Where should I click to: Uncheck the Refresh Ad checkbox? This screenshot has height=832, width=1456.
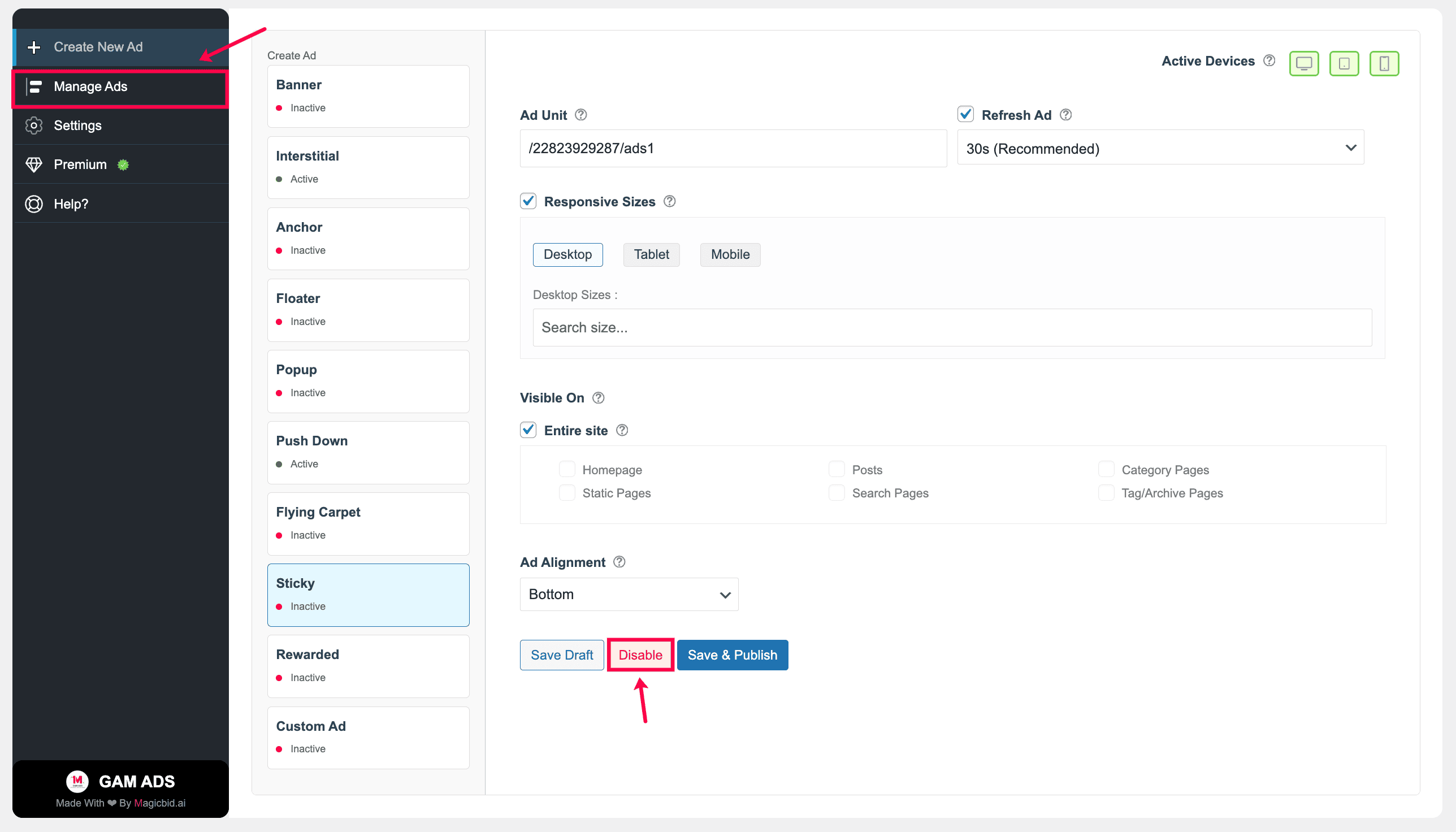[966, 114]
